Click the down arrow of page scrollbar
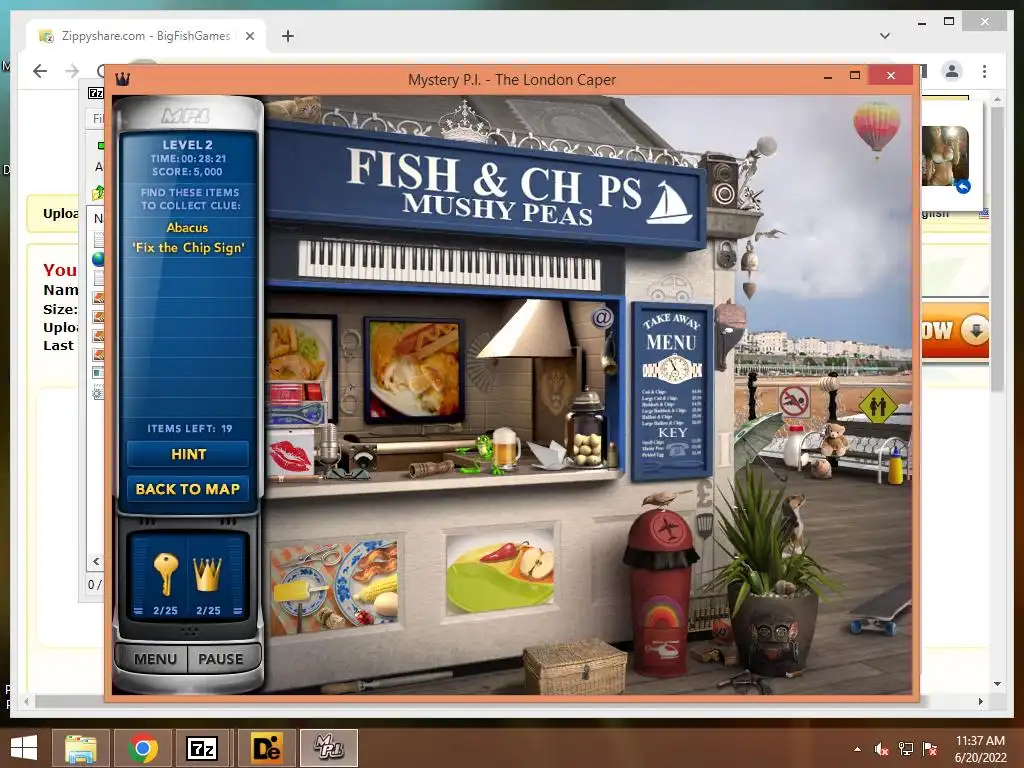The width and height of the screenshot is (1024, 768). (x=997, y=684)
